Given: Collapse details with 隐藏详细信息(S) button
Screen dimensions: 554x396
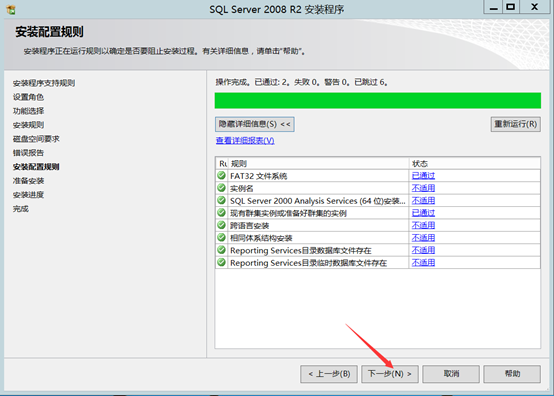Looking at the screenshot, I should [254, 124].
